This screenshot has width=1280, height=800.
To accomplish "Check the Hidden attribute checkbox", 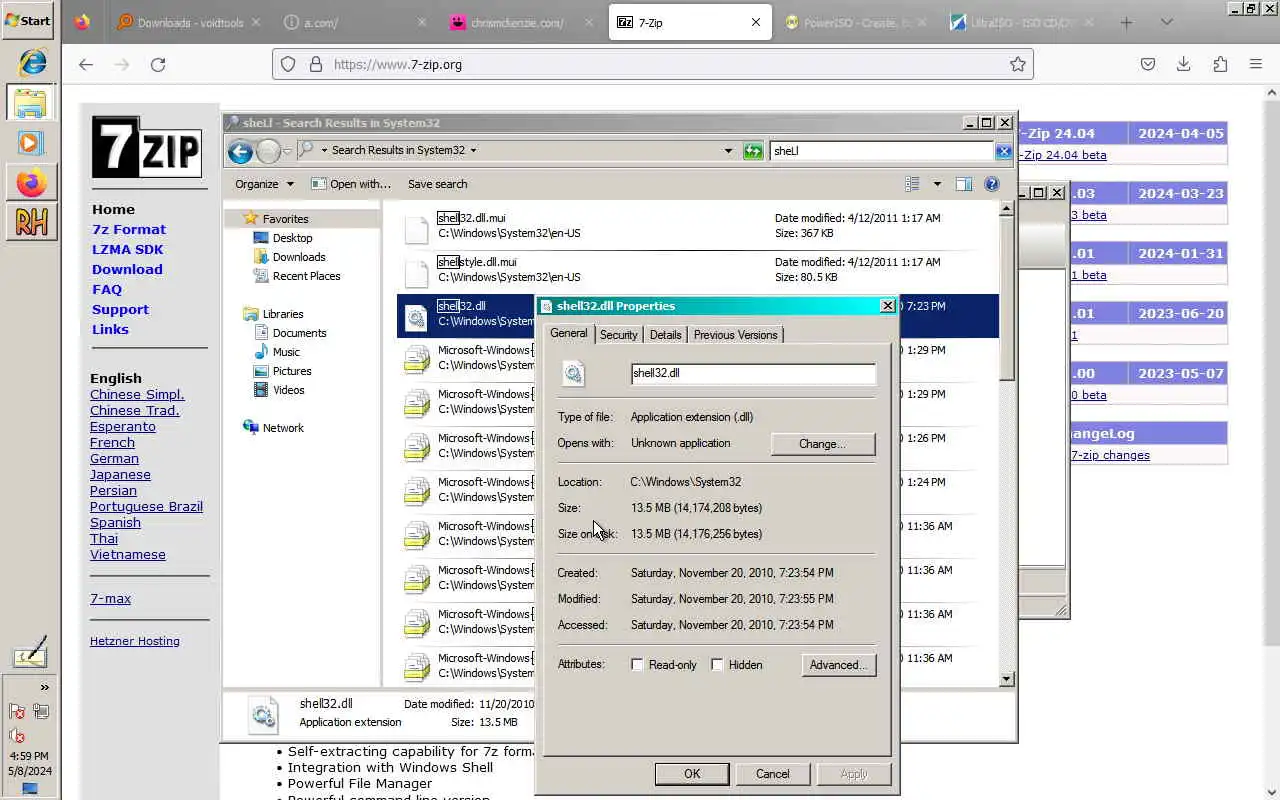I will point(717,665).
